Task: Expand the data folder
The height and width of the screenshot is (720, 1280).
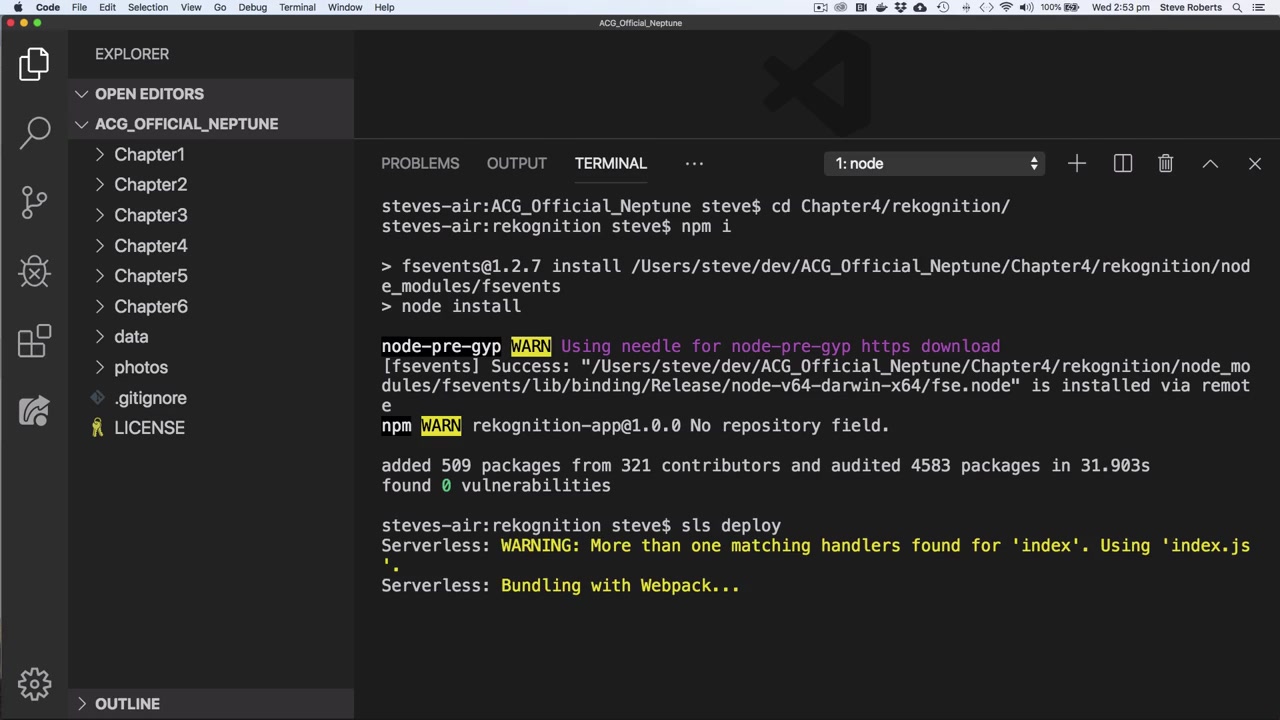Action: pyautogui.click(x=211, y=337)
